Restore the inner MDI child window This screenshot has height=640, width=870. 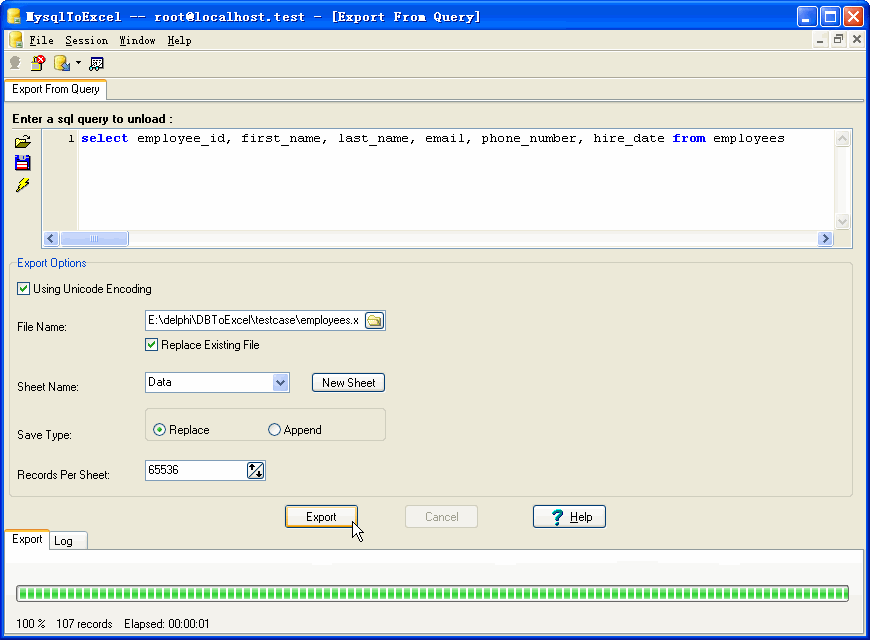(838, 39)
